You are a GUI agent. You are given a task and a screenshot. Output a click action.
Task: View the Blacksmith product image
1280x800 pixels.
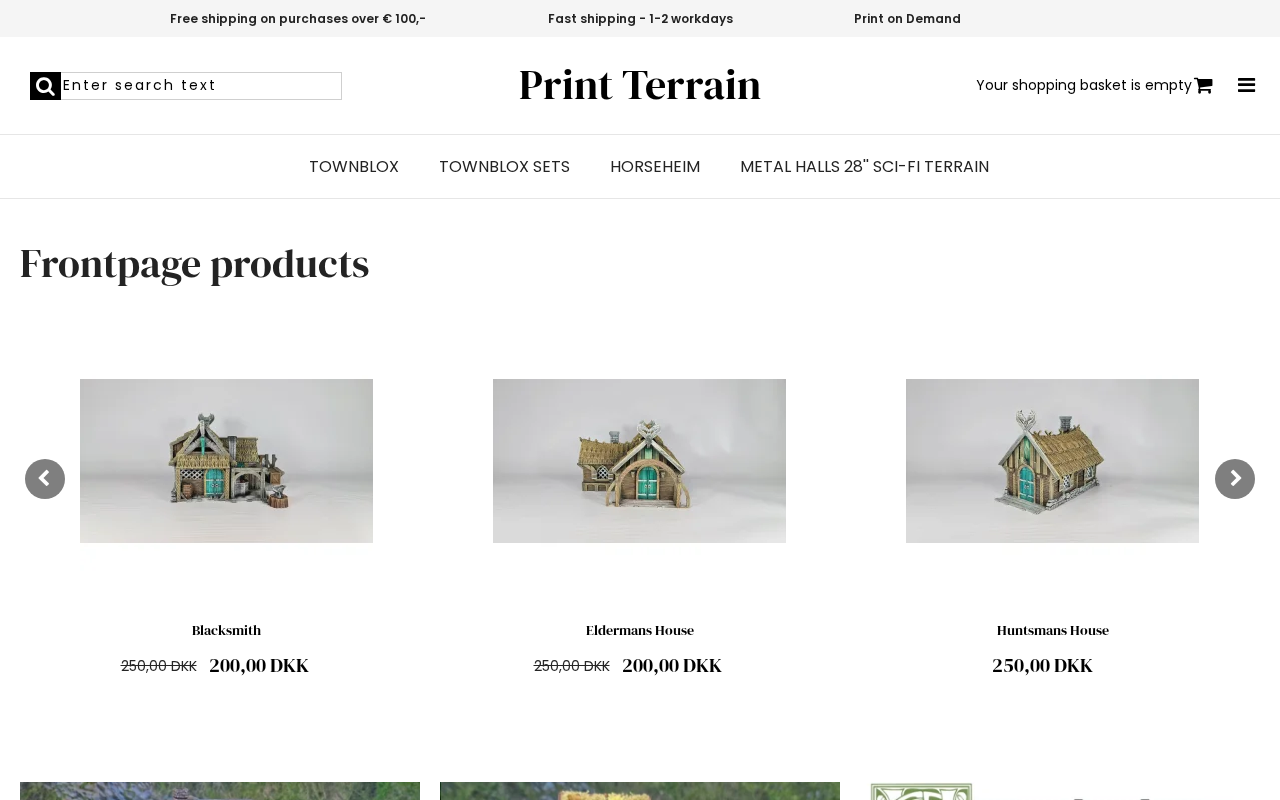coord(226,461)
